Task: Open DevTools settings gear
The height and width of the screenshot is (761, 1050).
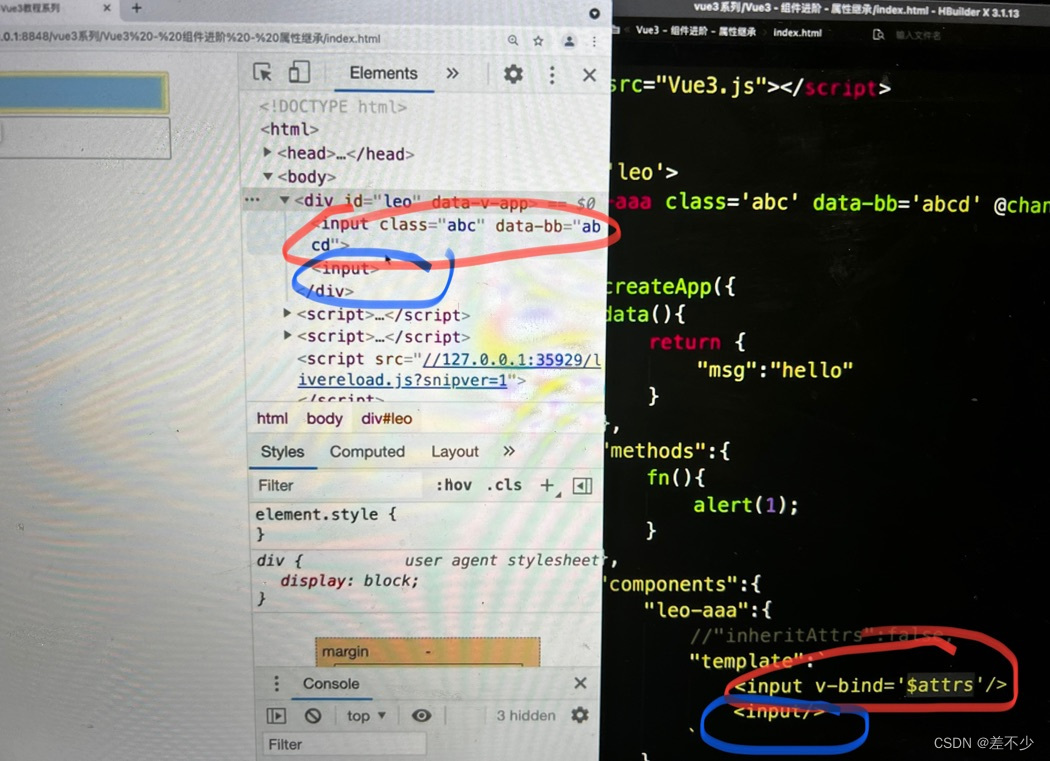Action: [x=513, y=74]
